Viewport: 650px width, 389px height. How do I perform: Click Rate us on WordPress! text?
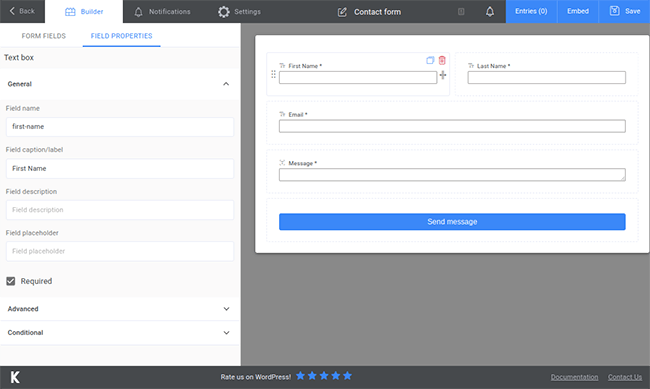[x=256, y=377]
